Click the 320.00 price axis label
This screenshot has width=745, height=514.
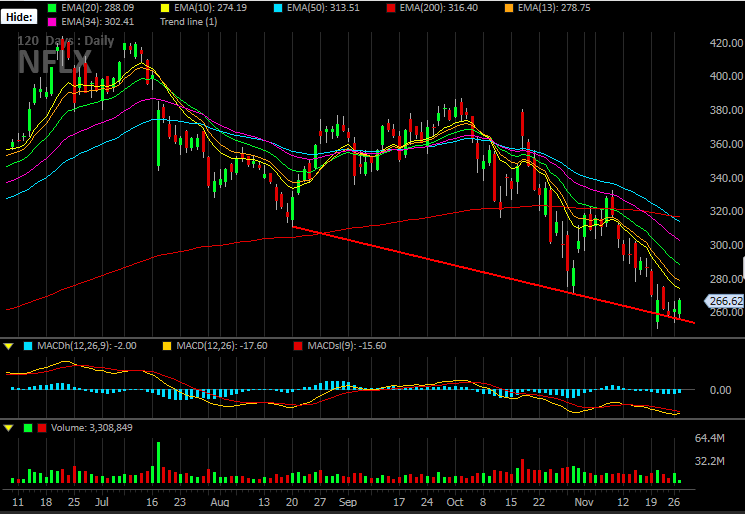tap(726, 211)
